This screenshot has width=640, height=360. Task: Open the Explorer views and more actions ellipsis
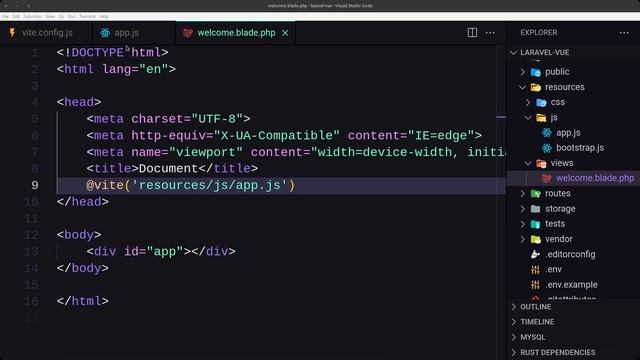624,33
